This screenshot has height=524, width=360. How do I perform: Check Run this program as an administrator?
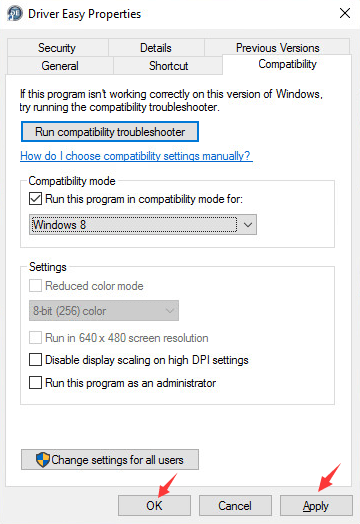35,383
